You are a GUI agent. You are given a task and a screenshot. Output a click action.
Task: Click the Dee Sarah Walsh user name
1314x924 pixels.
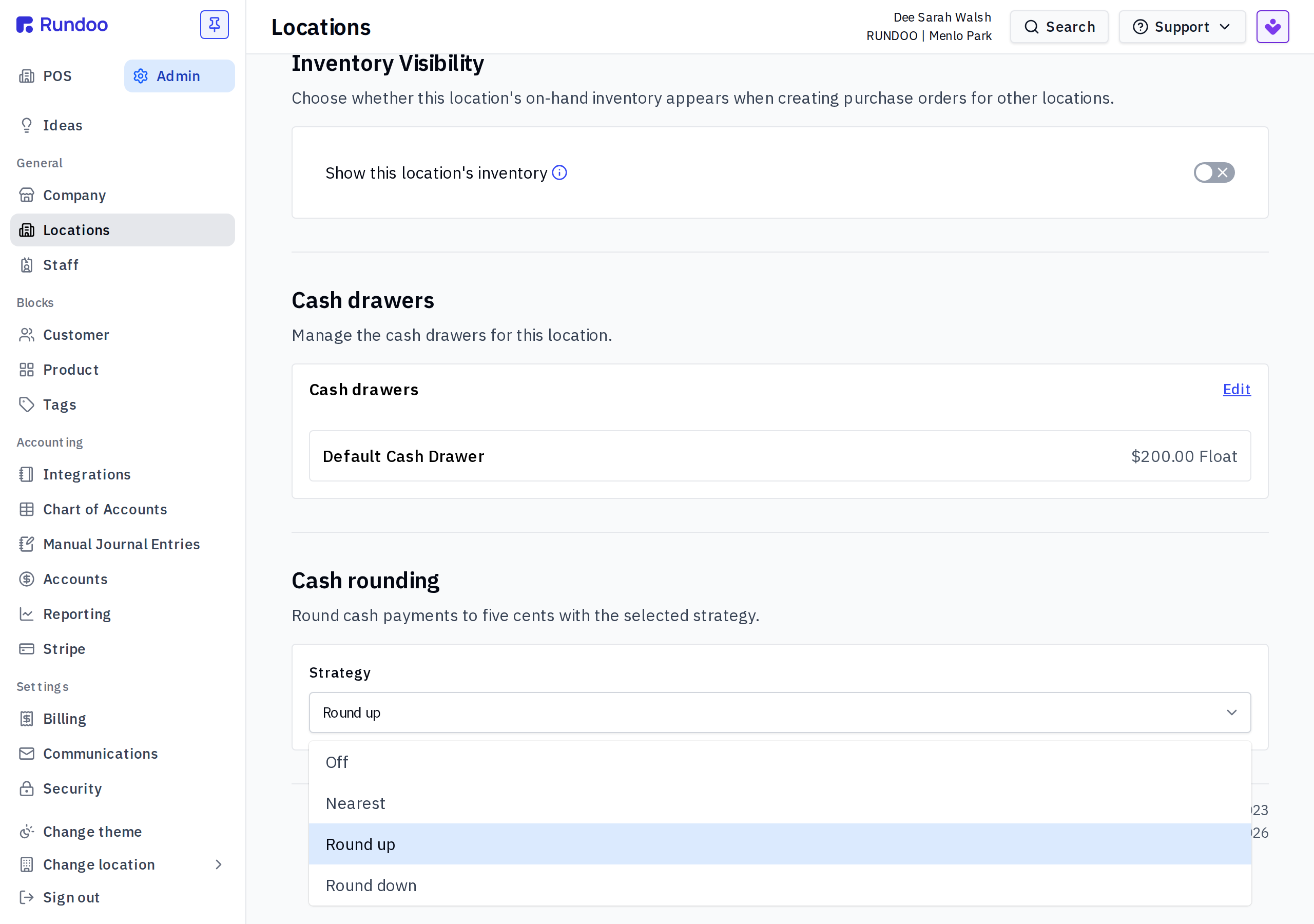pos(942,17)
